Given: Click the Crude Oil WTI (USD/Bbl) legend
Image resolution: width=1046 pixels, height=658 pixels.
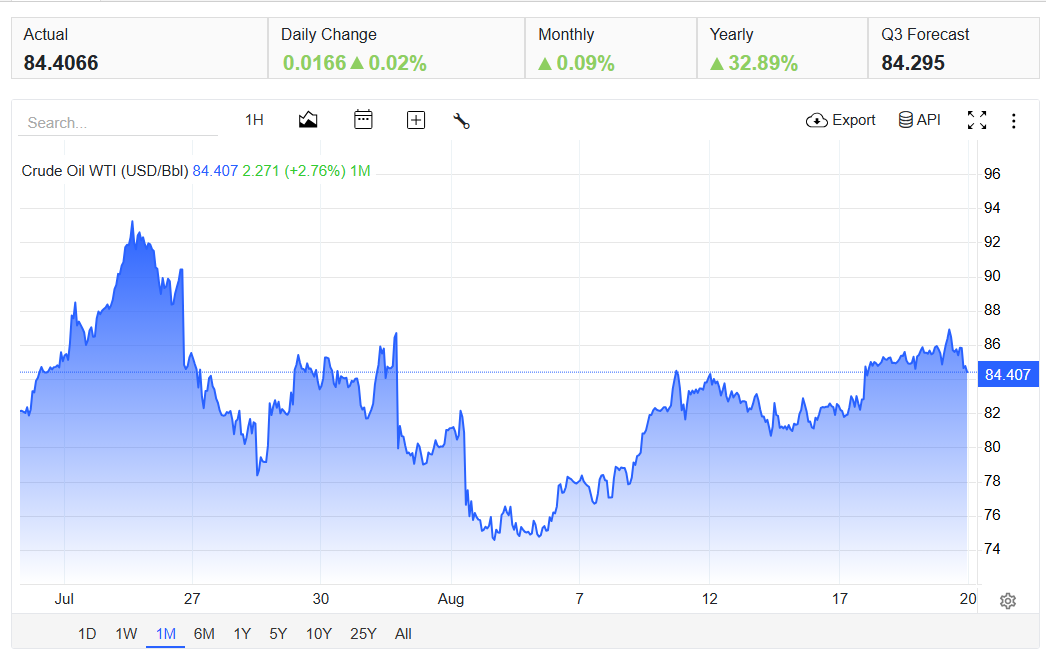Looking at the screenshot, I should click(105, 171).
